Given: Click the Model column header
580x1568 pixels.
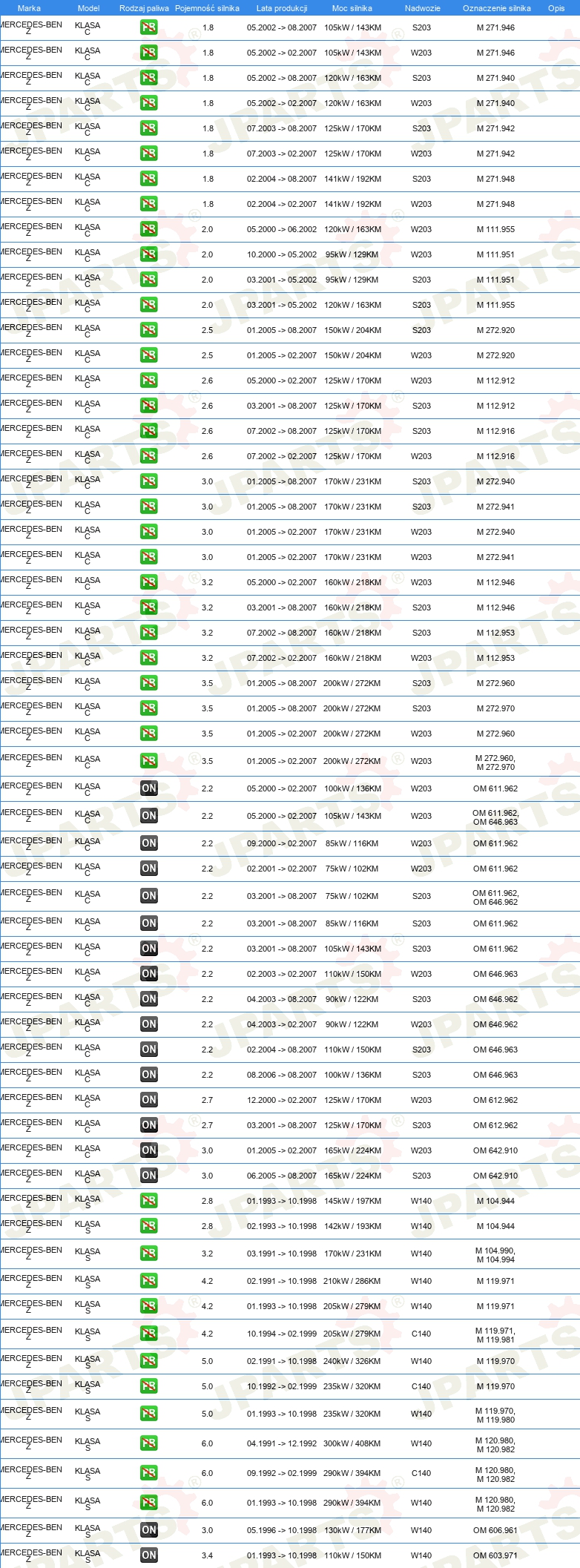Looking at the screenshot, I should pyautogui.click(x=88, y=8).
